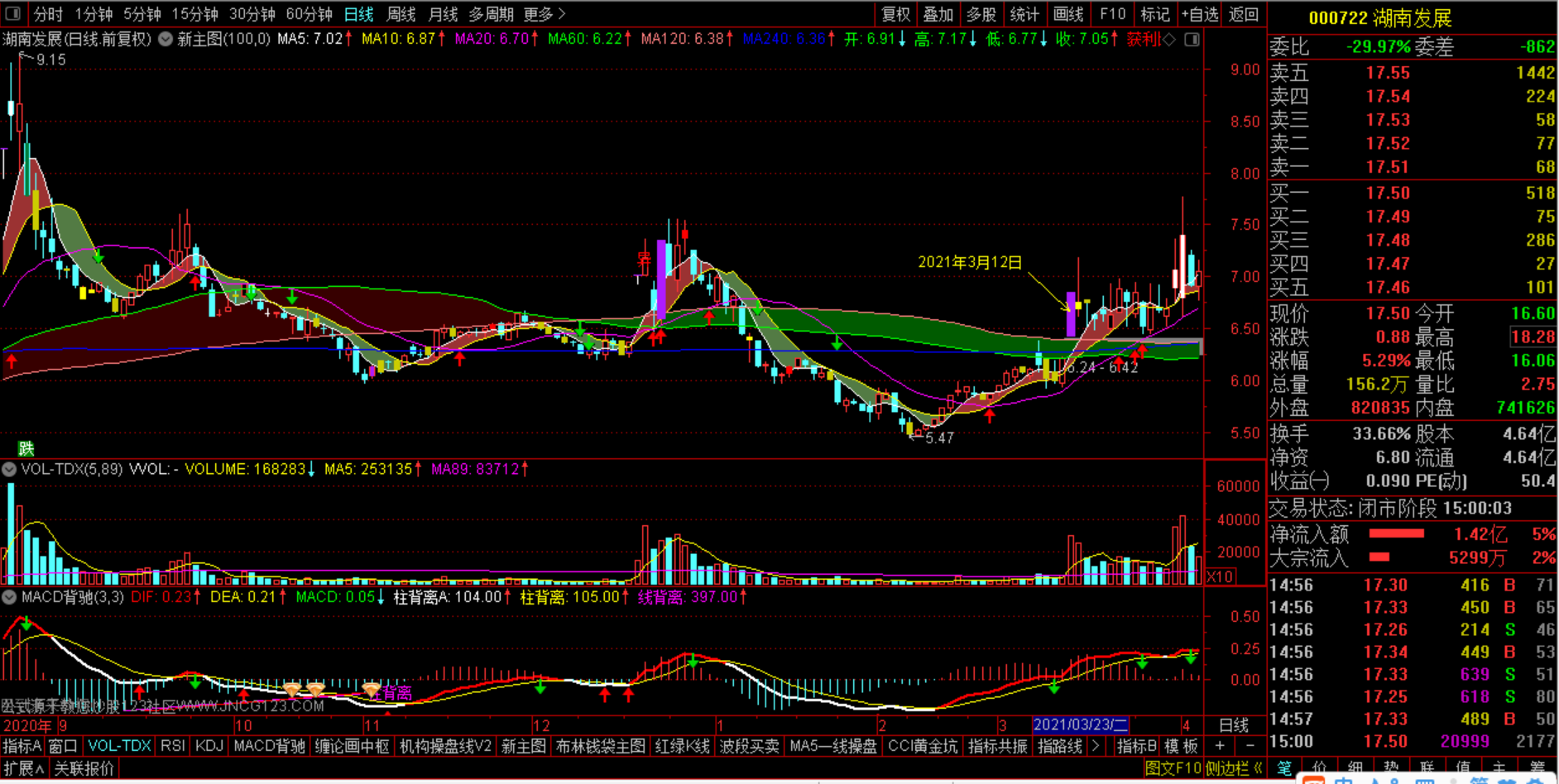Open the 复权 adjustment menu
Image resolution: width=1559 pixels, height=784 pixels.
(895, 14)
